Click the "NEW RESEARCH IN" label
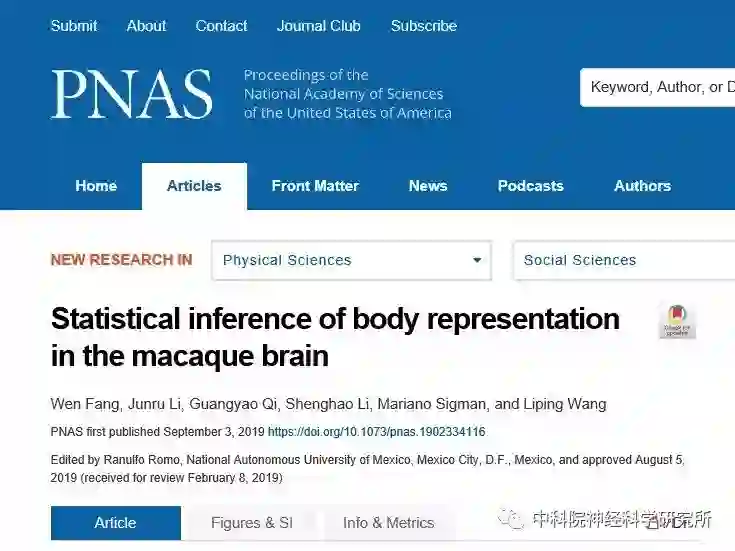 click(121, 260)
